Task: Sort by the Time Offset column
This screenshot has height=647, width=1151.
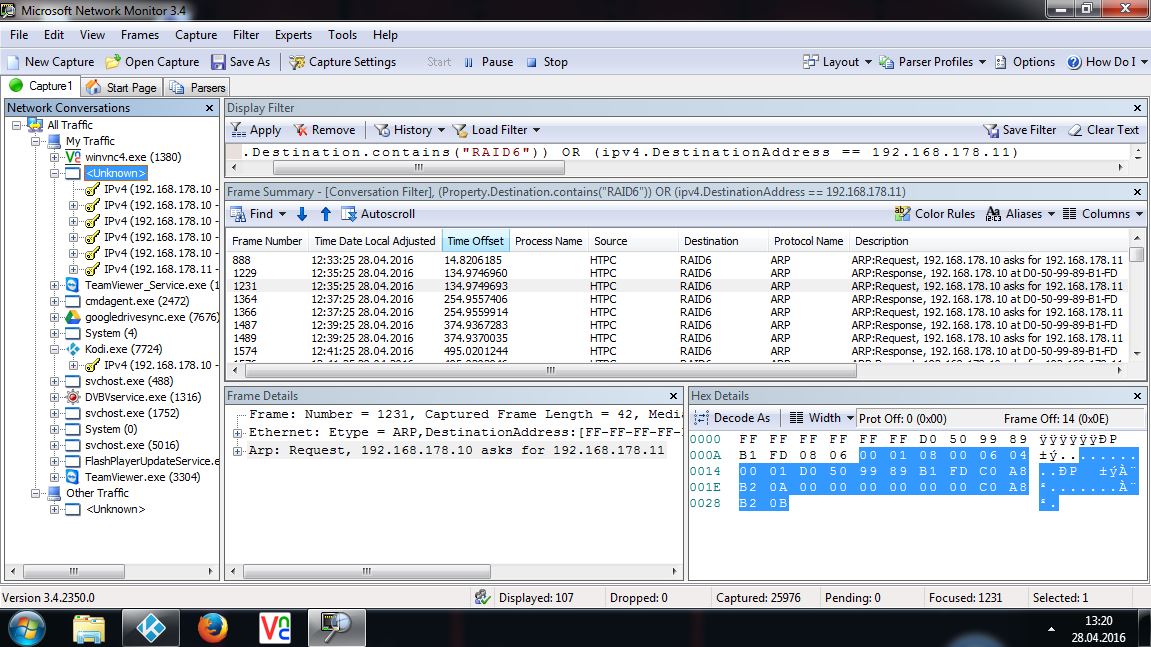Action: tap(475, 241)
